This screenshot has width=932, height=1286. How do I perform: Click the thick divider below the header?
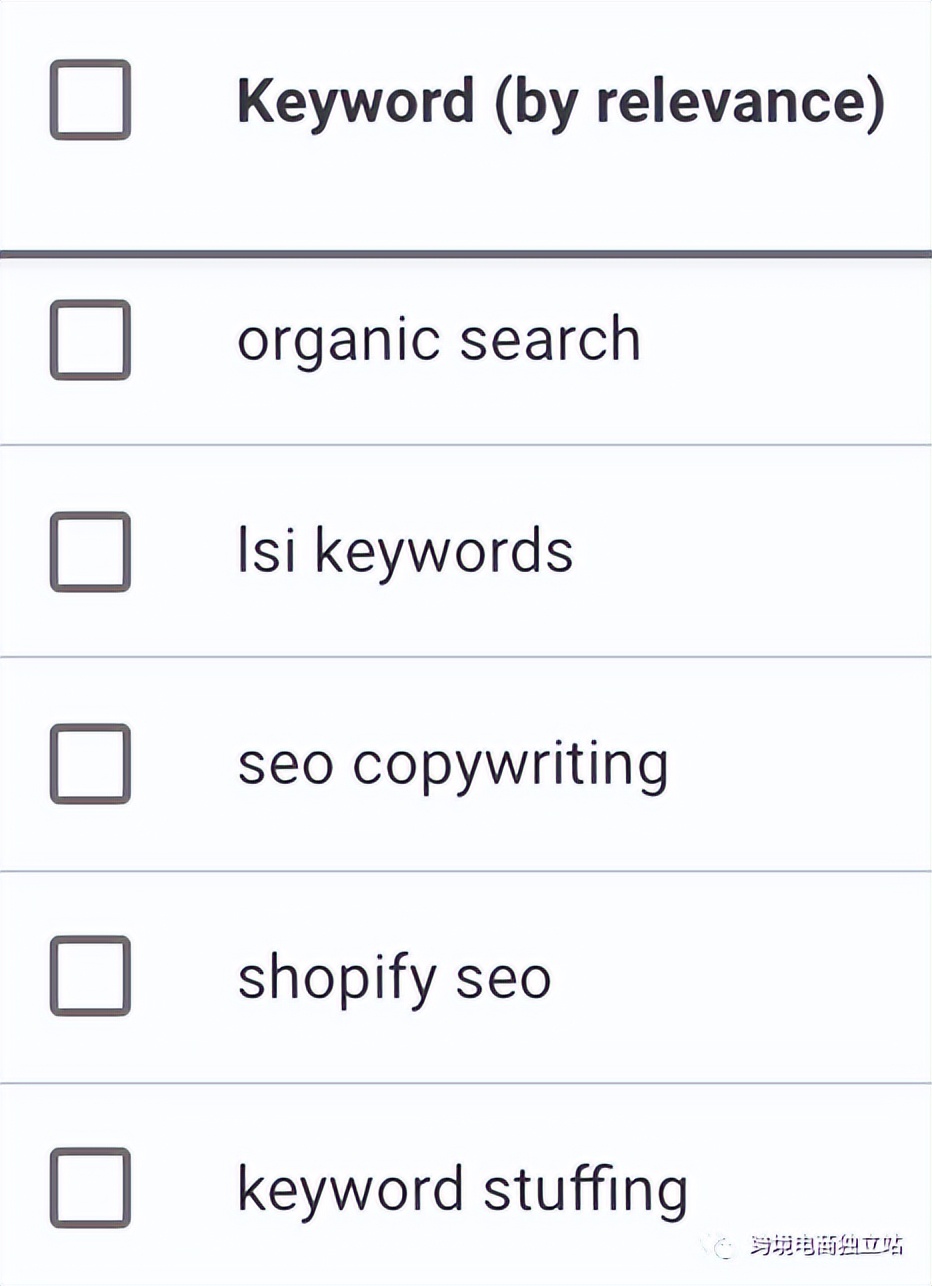466,254
